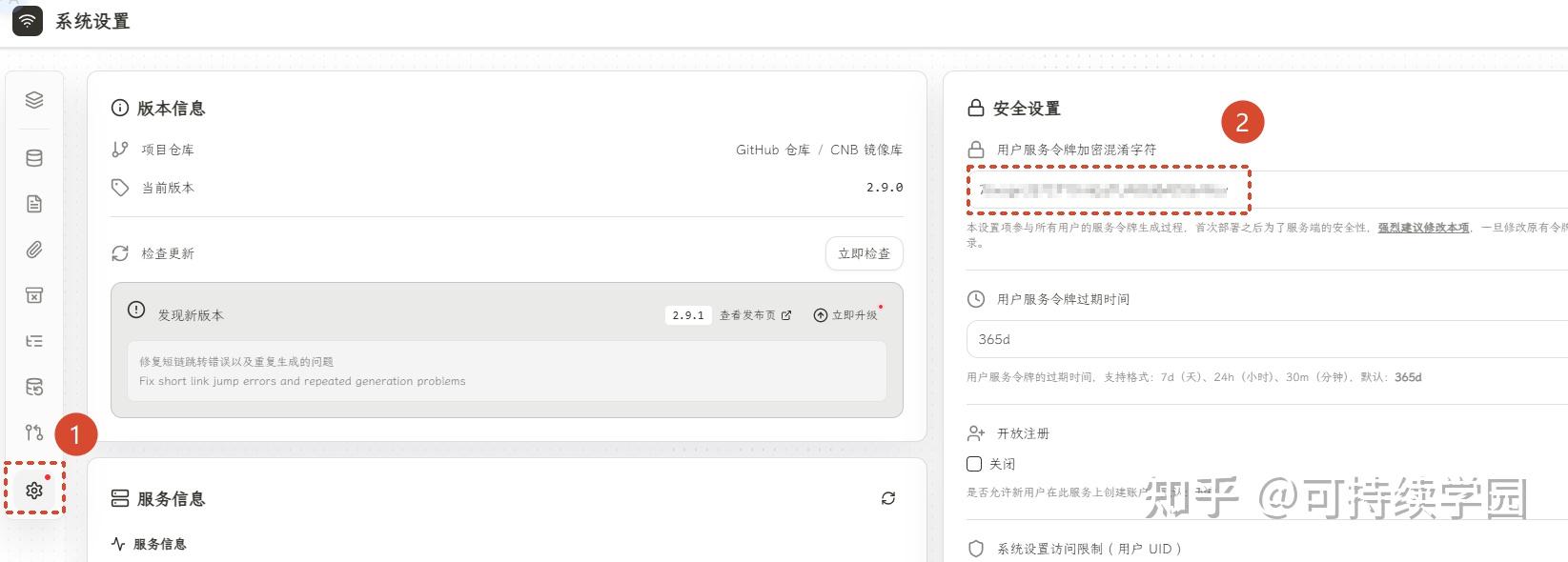This screenshot has width=1568, height=562.
Task: Open the database sync sidebar icon
Action: (x=34, y=387)
